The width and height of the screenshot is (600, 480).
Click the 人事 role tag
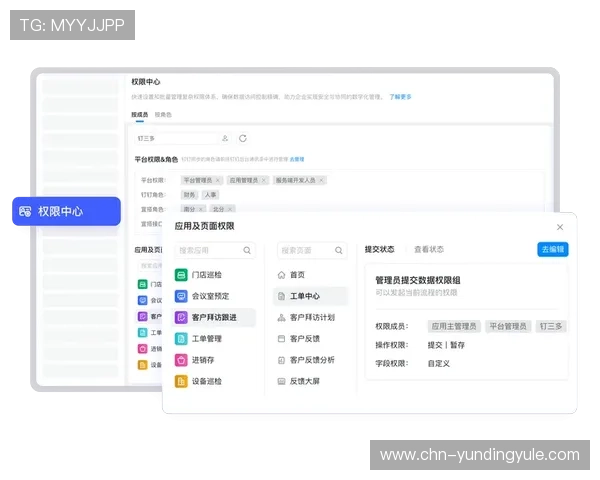(210, 195)
